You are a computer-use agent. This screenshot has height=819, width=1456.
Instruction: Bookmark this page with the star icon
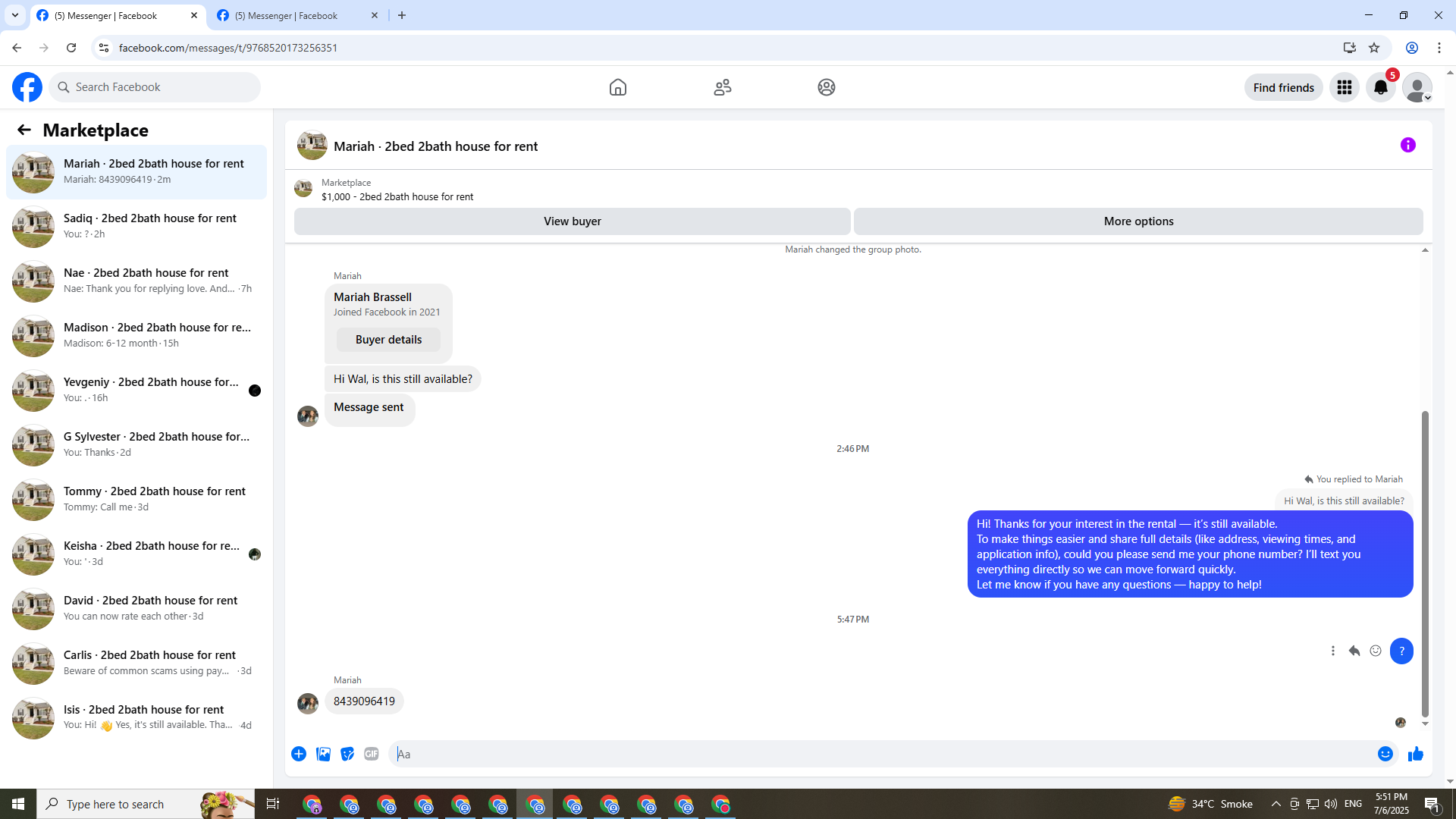1374,48
